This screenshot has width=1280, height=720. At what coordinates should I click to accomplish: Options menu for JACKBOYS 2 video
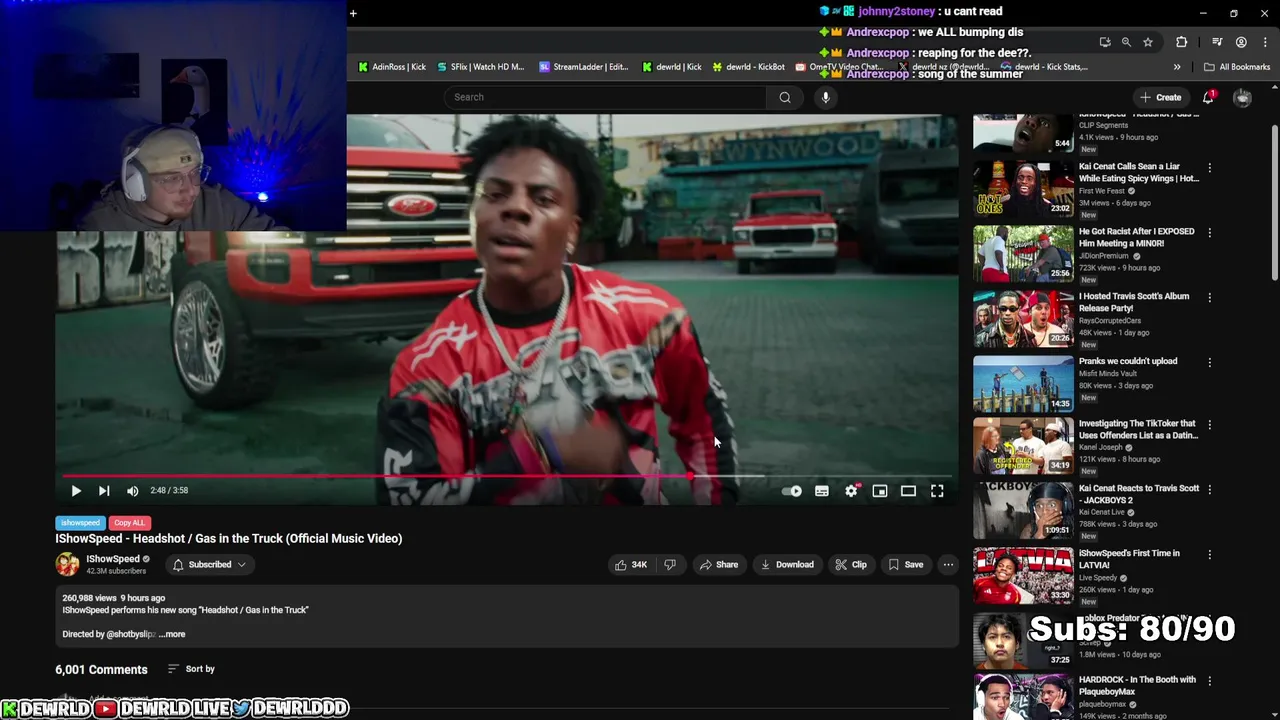[x=1210, y=490]
